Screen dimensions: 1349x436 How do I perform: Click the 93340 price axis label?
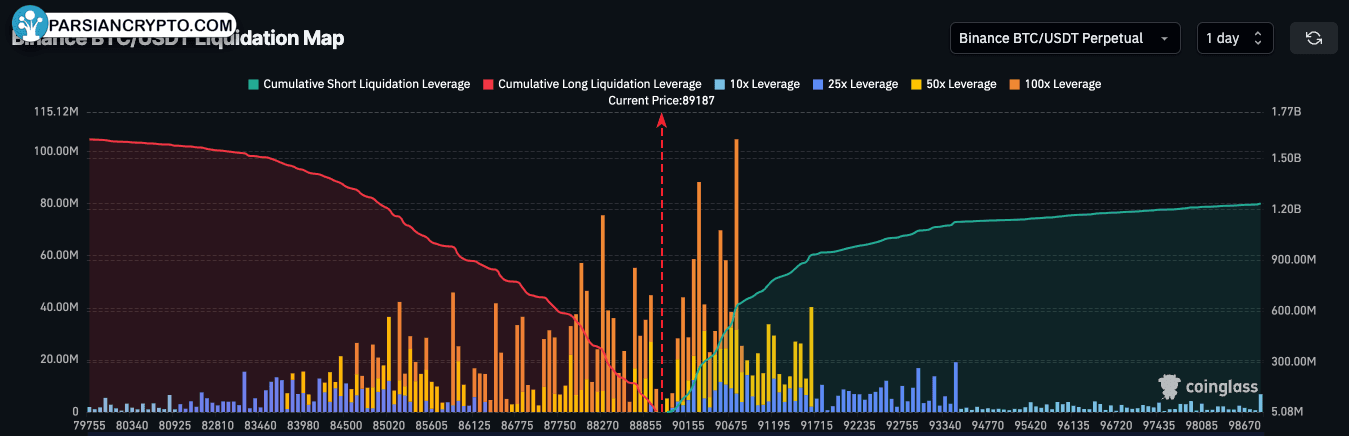944,426
